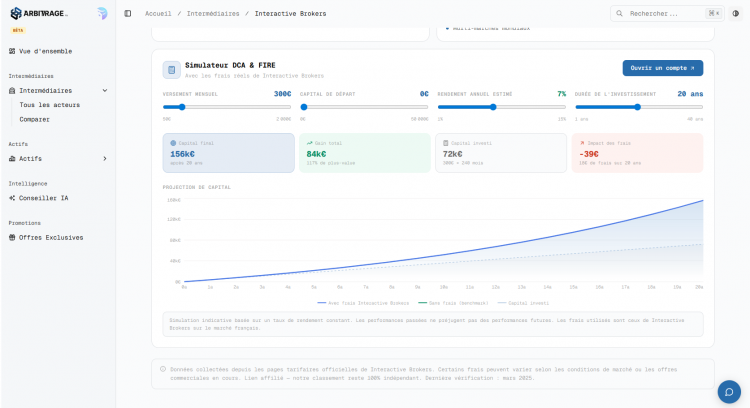This screenshot has width=750, height=408.
Task: Click the 20 ans duration value
Action: 690,94
